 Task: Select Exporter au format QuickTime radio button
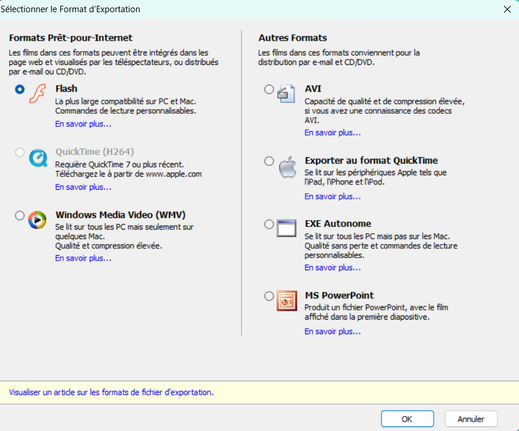269,161
